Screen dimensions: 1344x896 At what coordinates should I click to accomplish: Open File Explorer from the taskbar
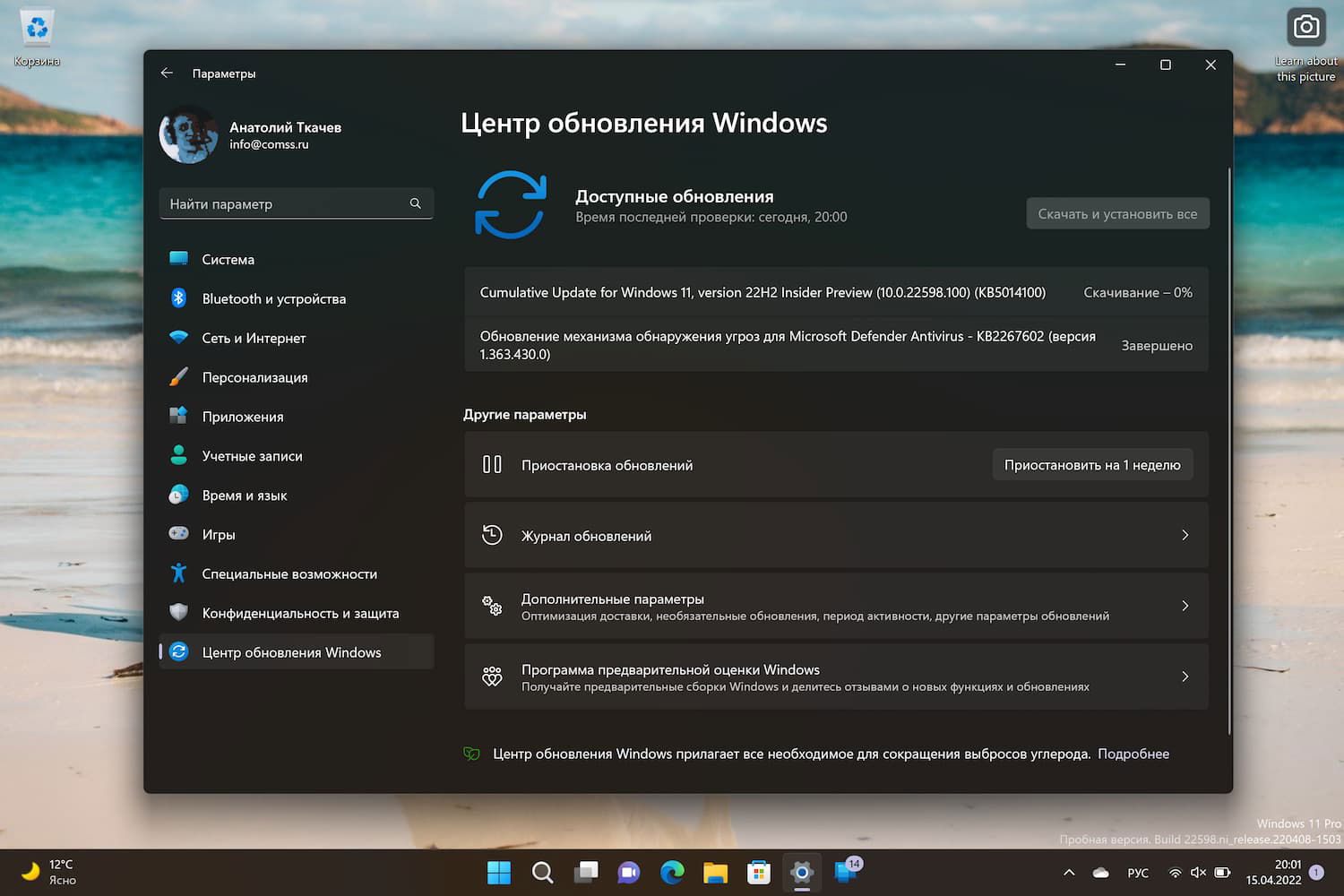point(714,872)
